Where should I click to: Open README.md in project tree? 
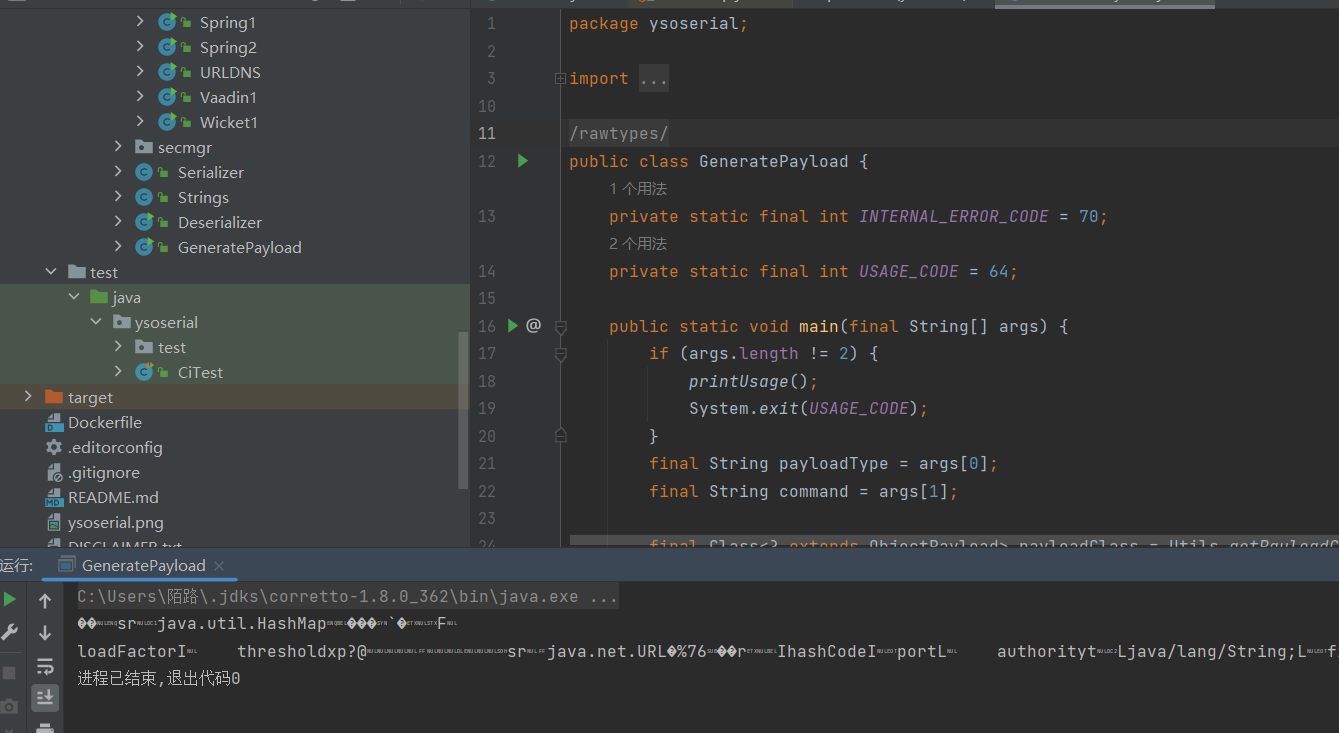[112, 497]
